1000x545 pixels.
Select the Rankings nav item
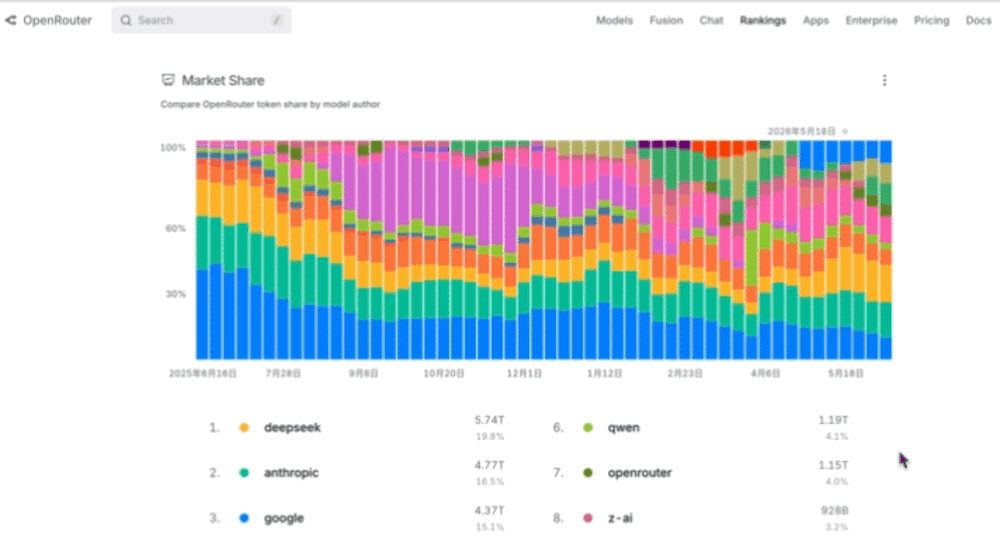click(x=763, y=20)
